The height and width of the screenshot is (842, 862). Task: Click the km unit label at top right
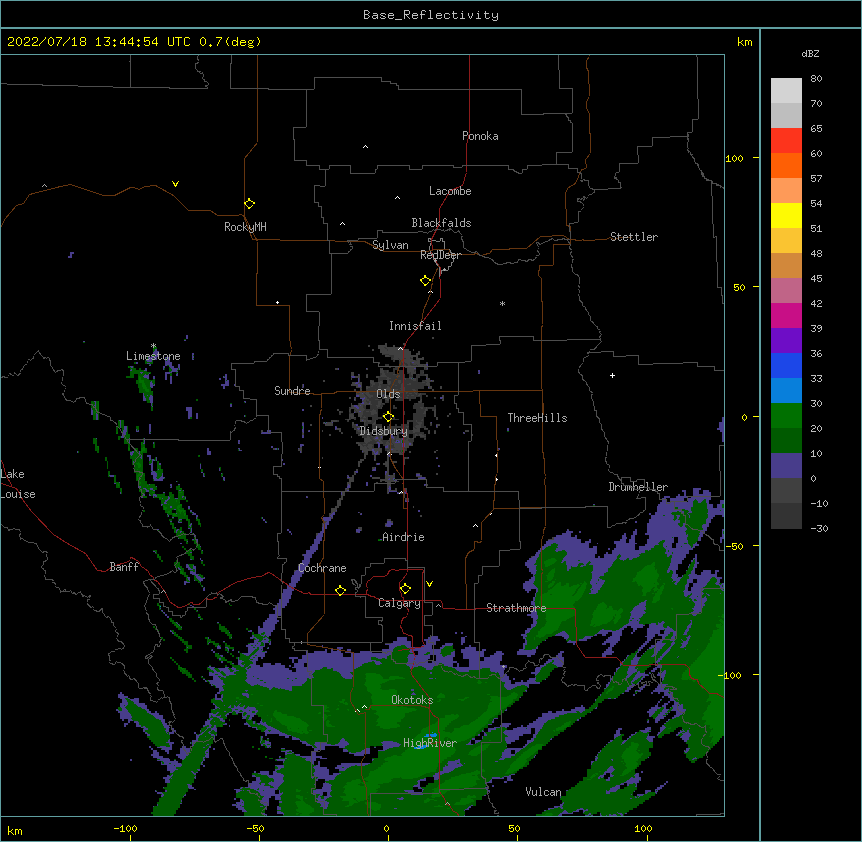745,42
